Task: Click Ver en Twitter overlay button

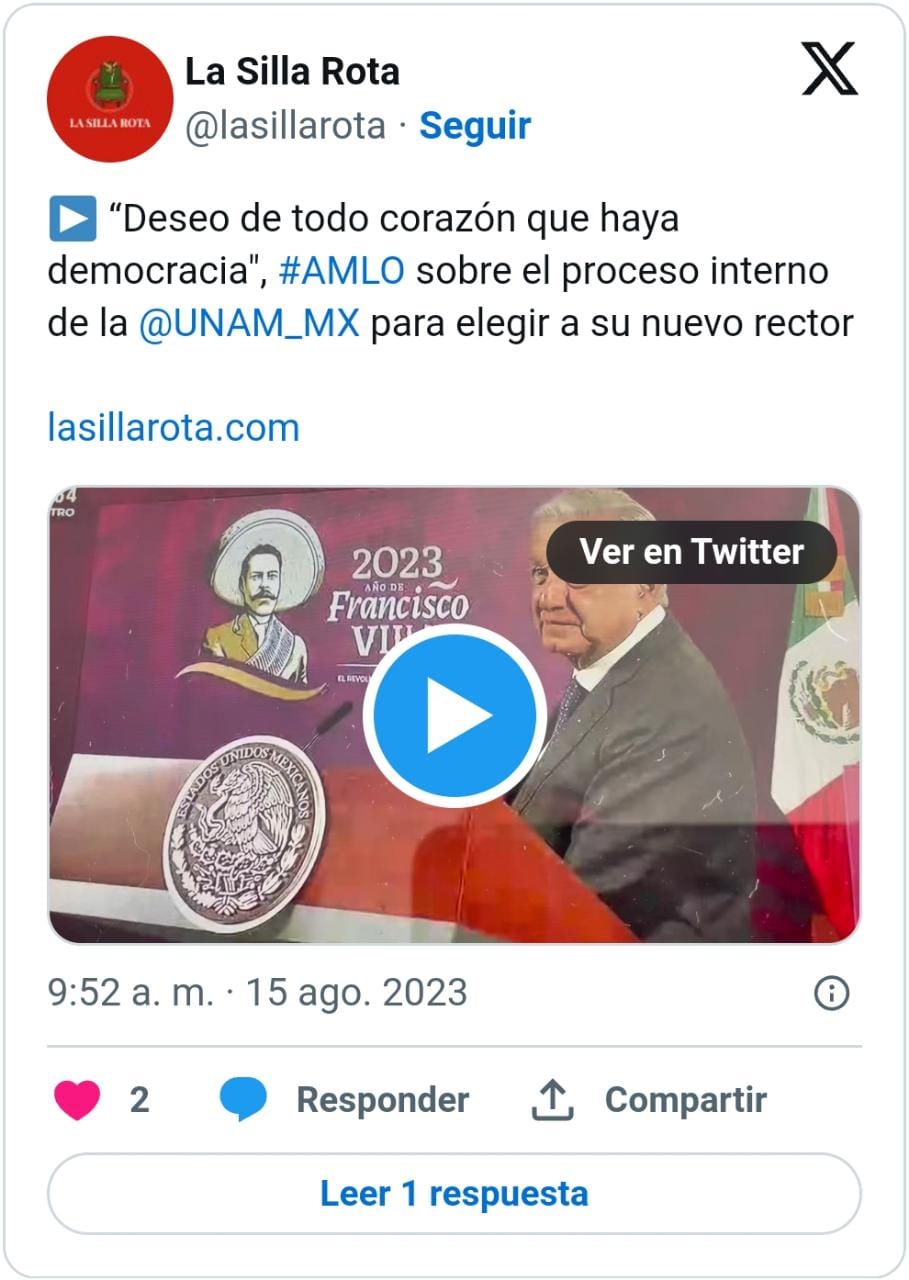Action: [692, 551]
